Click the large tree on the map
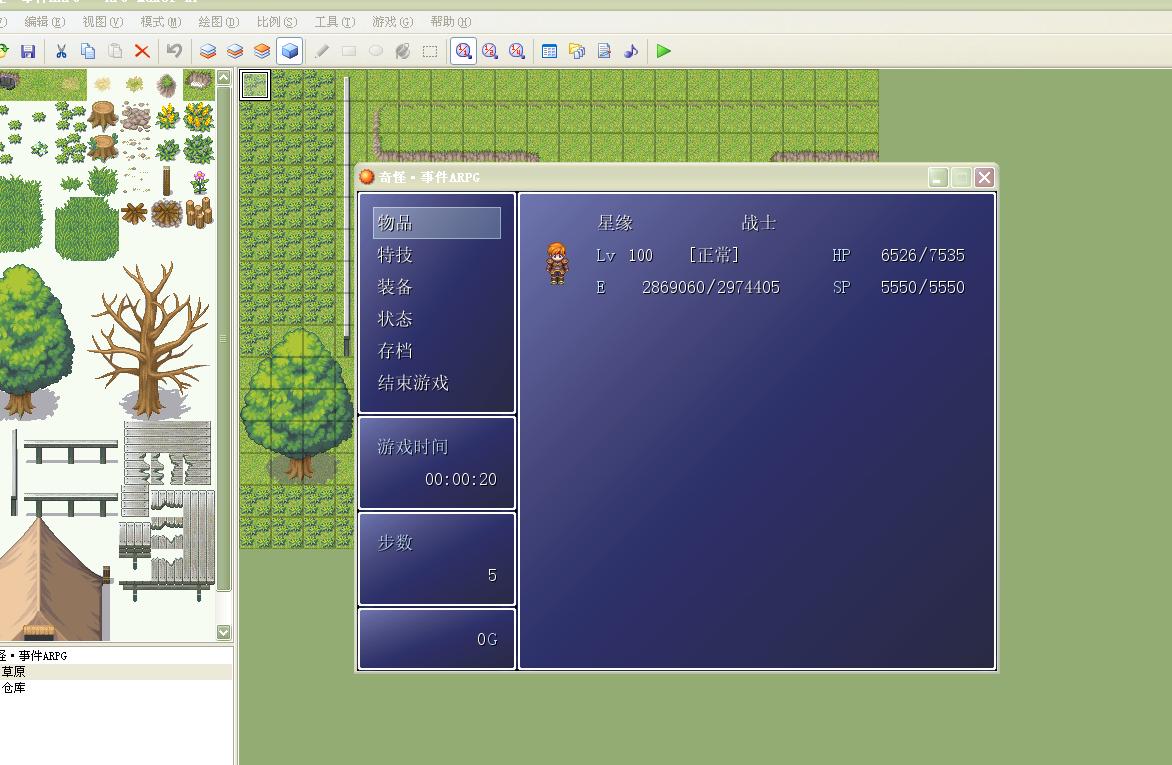Viewport: 1172px width, 765px height. 297,405
